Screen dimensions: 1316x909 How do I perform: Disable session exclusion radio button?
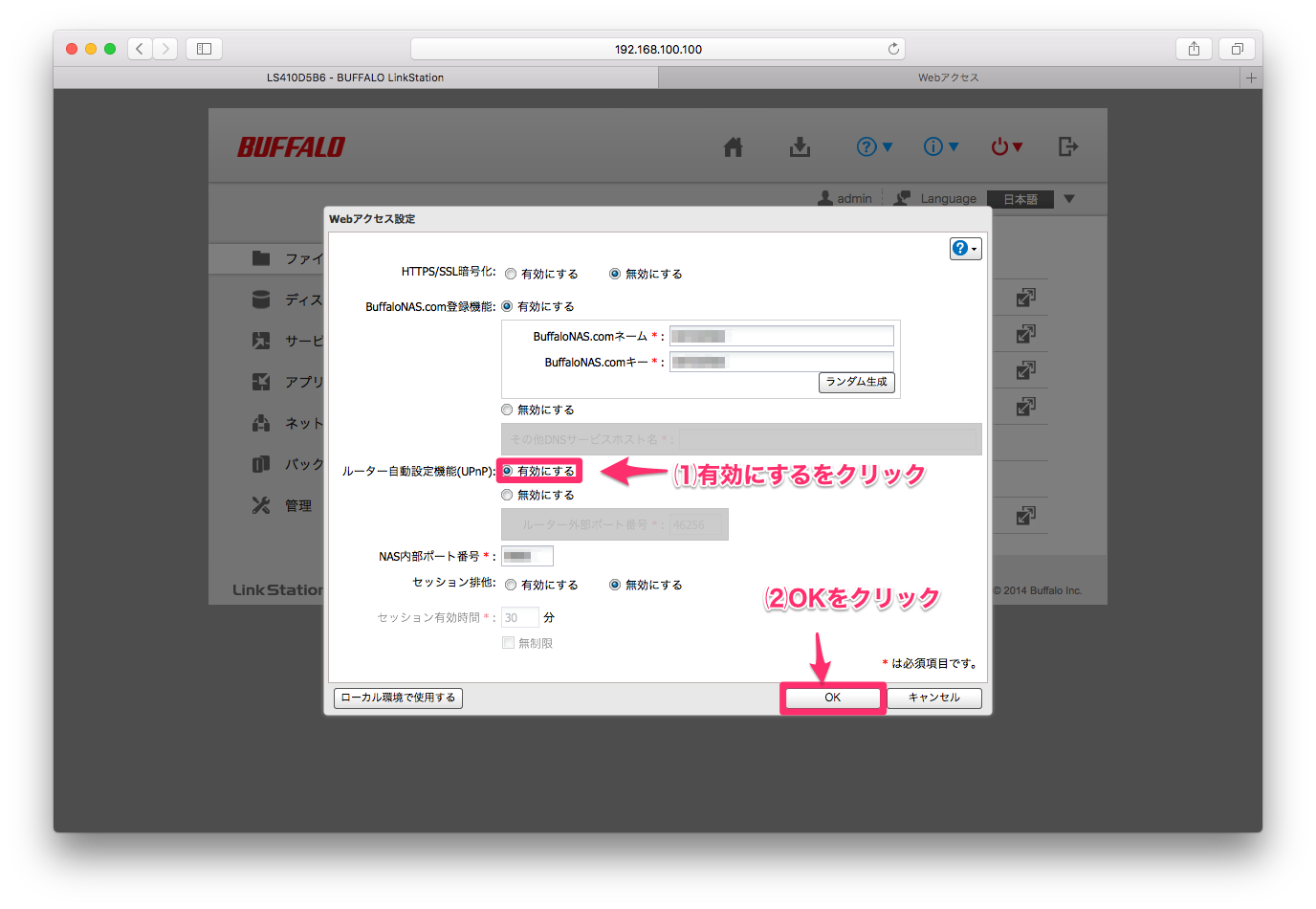pyautogui.click(x=615, y=585)
